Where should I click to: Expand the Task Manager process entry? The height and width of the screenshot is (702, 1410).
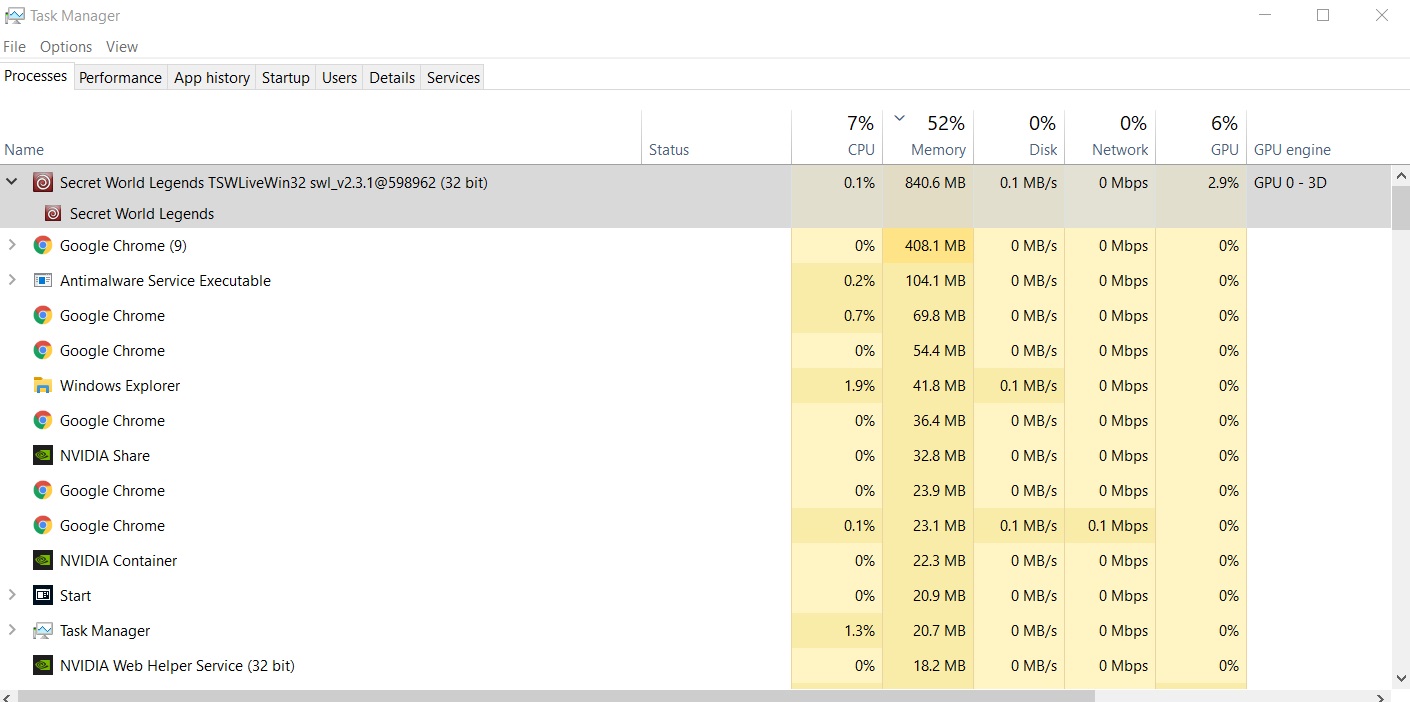coord(12,630)
